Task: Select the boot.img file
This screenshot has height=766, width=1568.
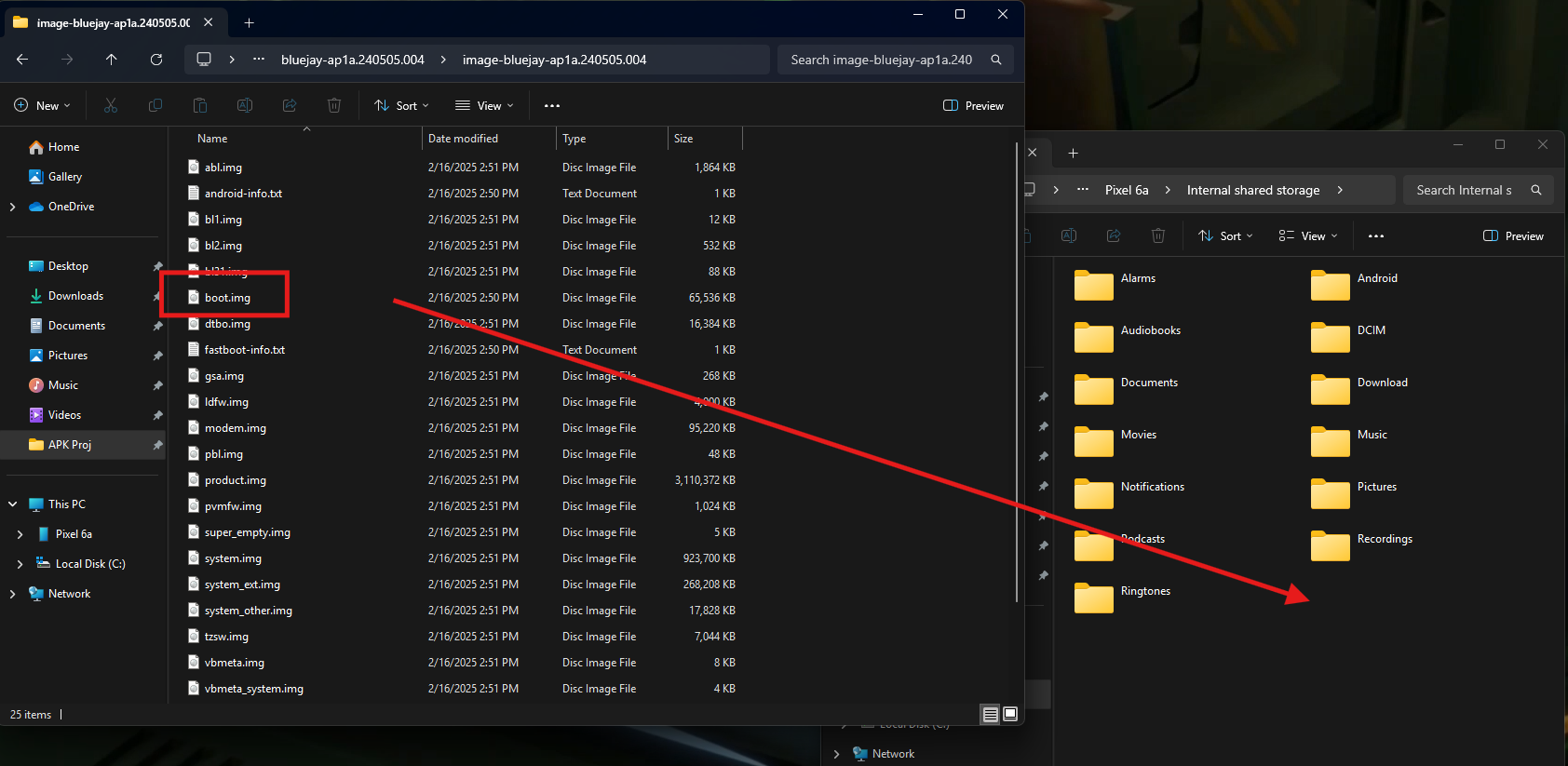Action: pos(227,298)
